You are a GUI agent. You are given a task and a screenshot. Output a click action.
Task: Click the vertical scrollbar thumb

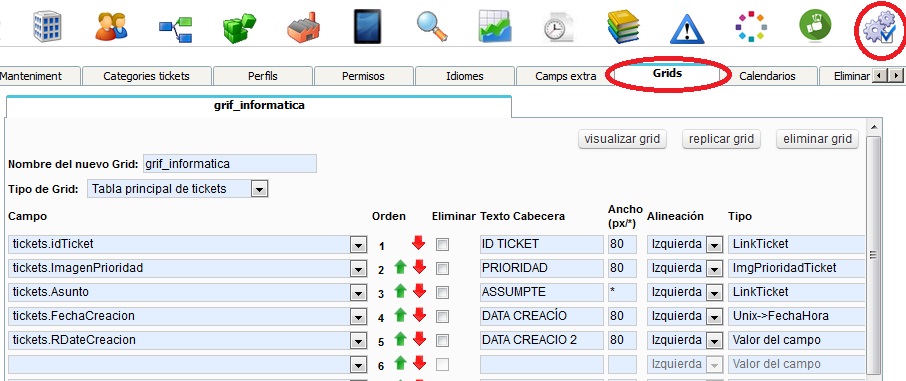(x=874, y=255)
